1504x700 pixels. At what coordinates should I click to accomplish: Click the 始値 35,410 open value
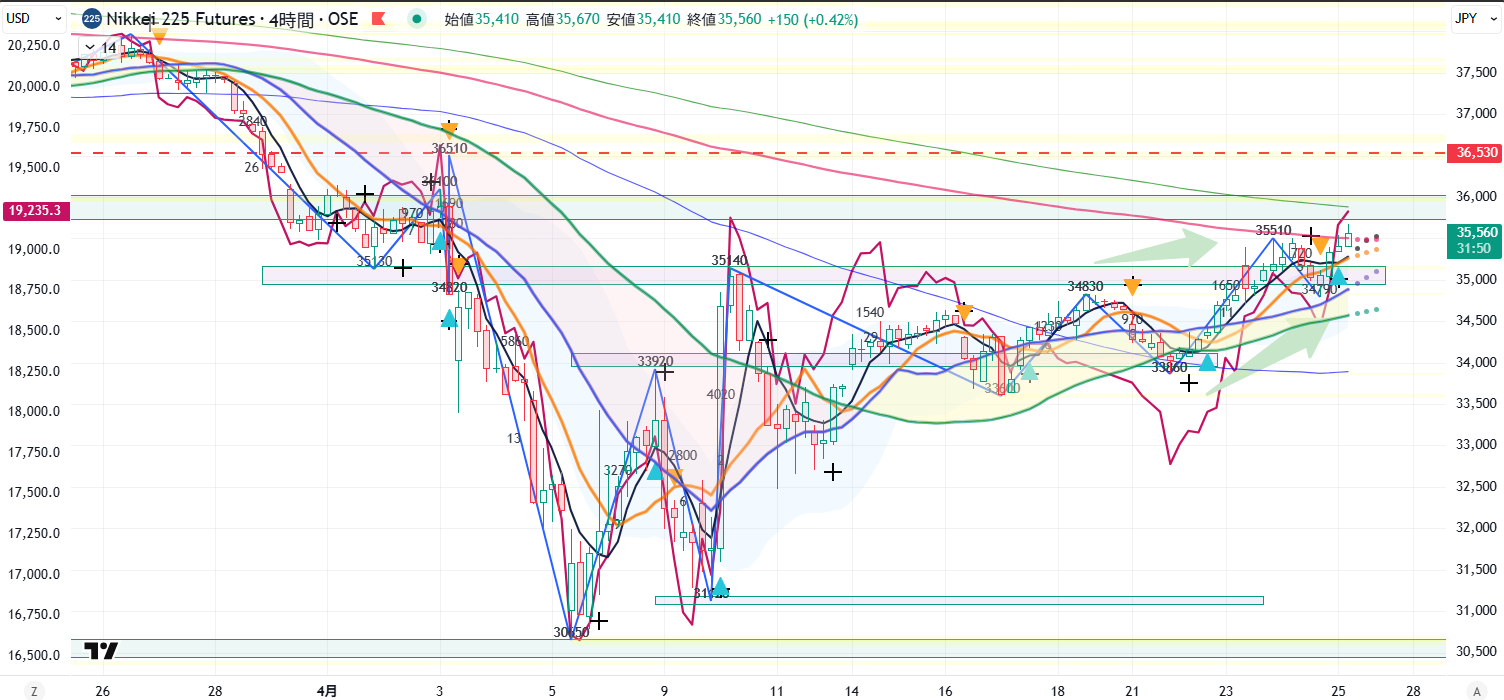pos(484,19)
